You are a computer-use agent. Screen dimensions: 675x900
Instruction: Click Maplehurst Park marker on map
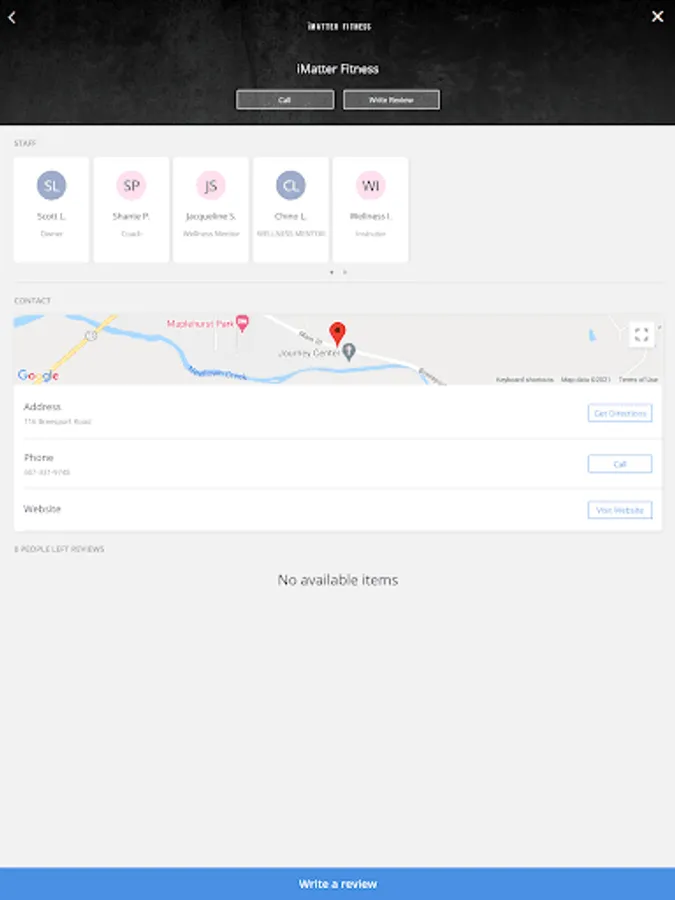242,323
